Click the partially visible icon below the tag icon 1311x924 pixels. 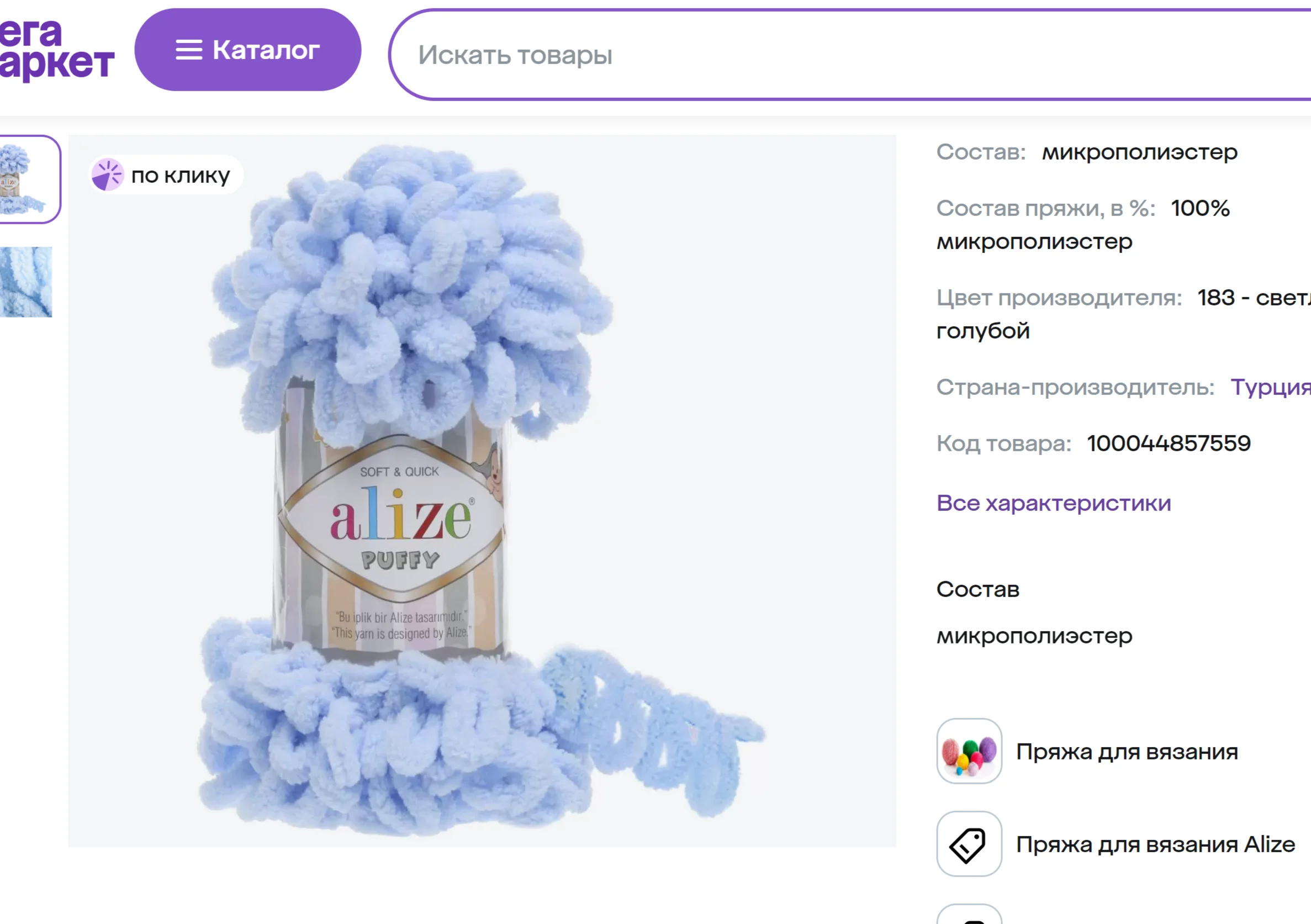[x=969, y=915]
